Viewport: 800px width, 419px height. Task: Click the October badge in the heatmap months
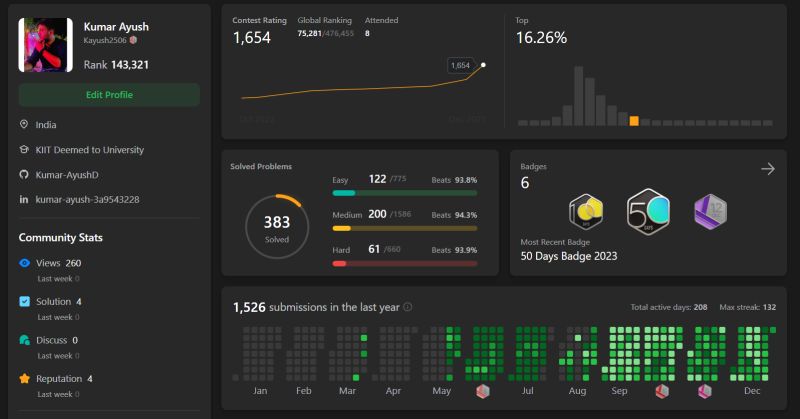pyautogui.click(x=662, y=391)
